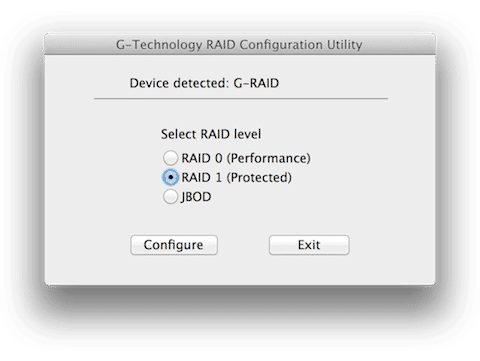Select the RAID 0 radio button
The height and width of the screenshot is (361, 480).
pos(170,158)
